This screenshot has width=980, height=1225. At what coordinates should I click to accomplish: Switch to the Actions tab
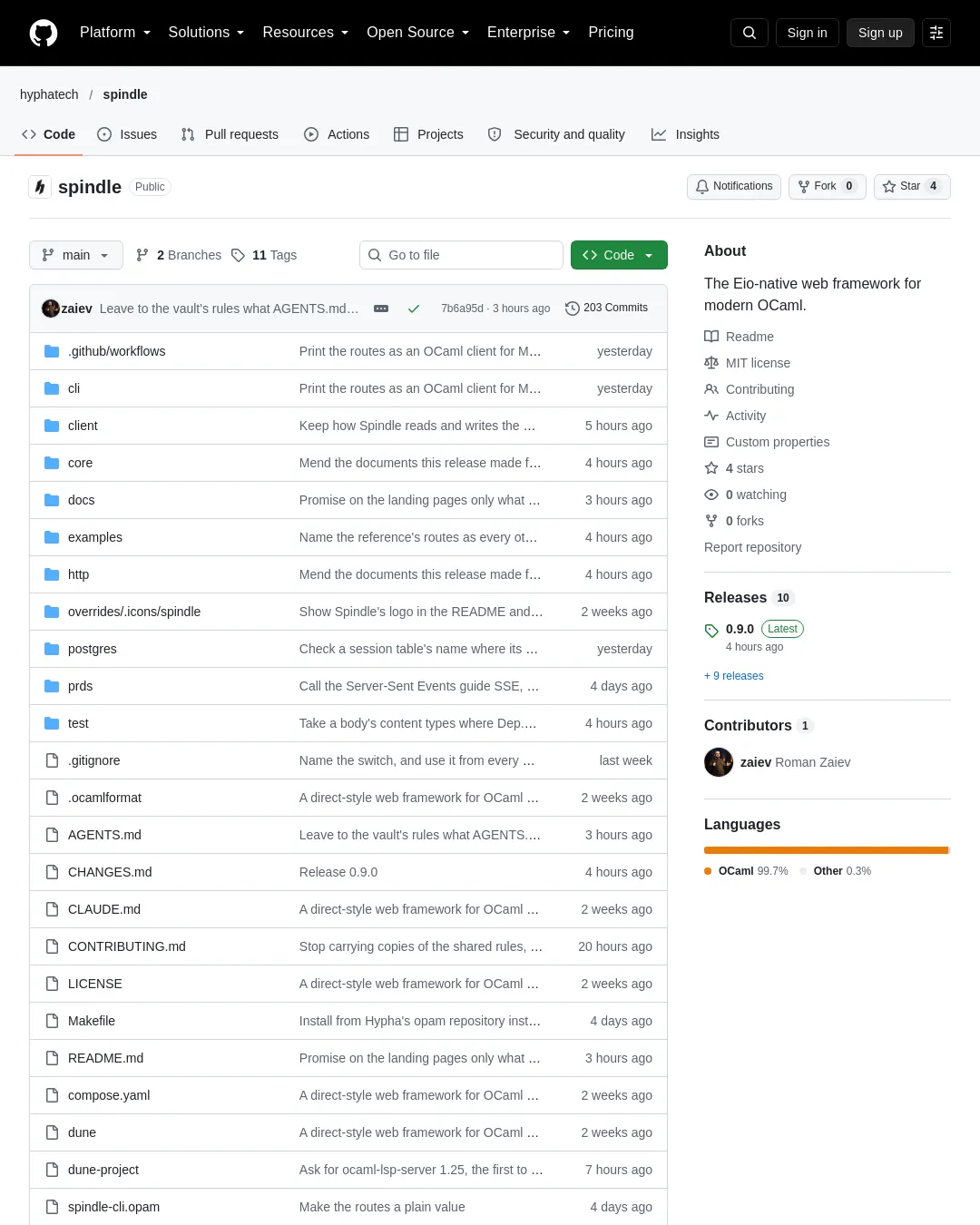(337, 134)
